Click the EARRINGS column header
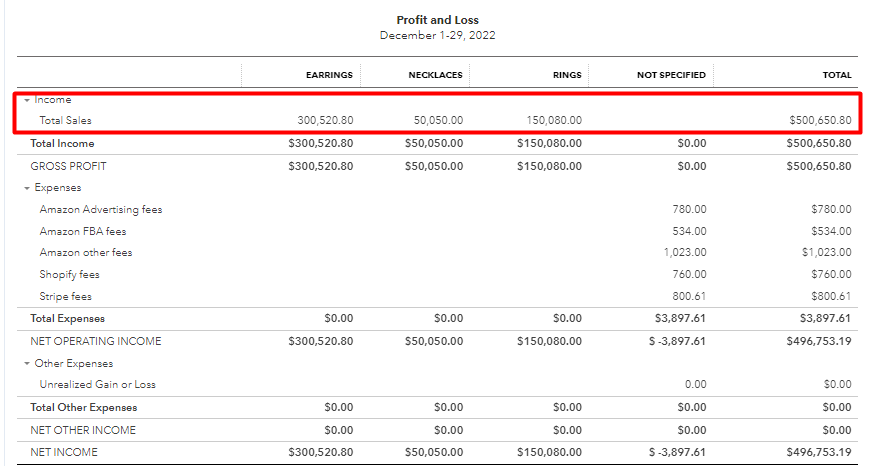Image resolution: width=871 pixels, height=466 pixels. (329, 75)
